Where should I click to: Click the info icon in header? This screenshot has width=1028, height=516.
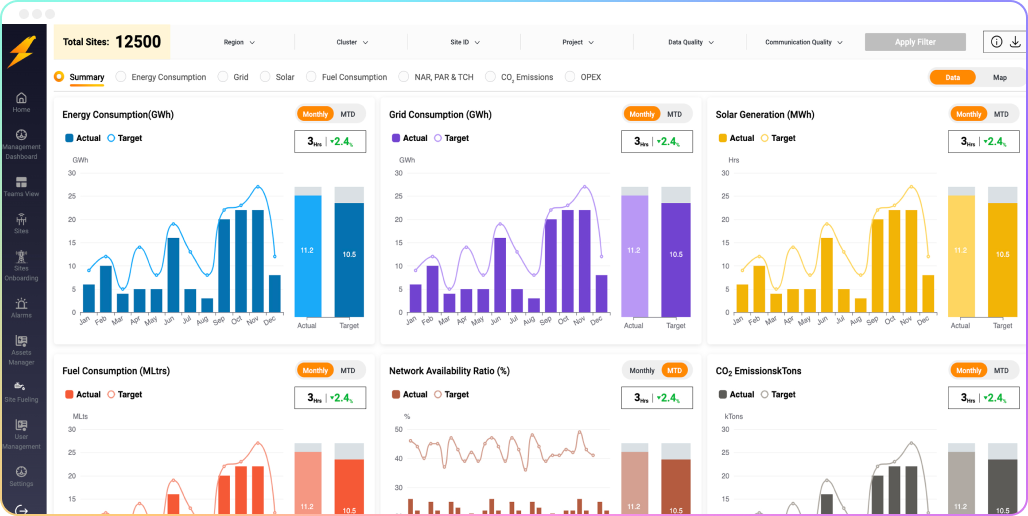(x=996, y=42)
